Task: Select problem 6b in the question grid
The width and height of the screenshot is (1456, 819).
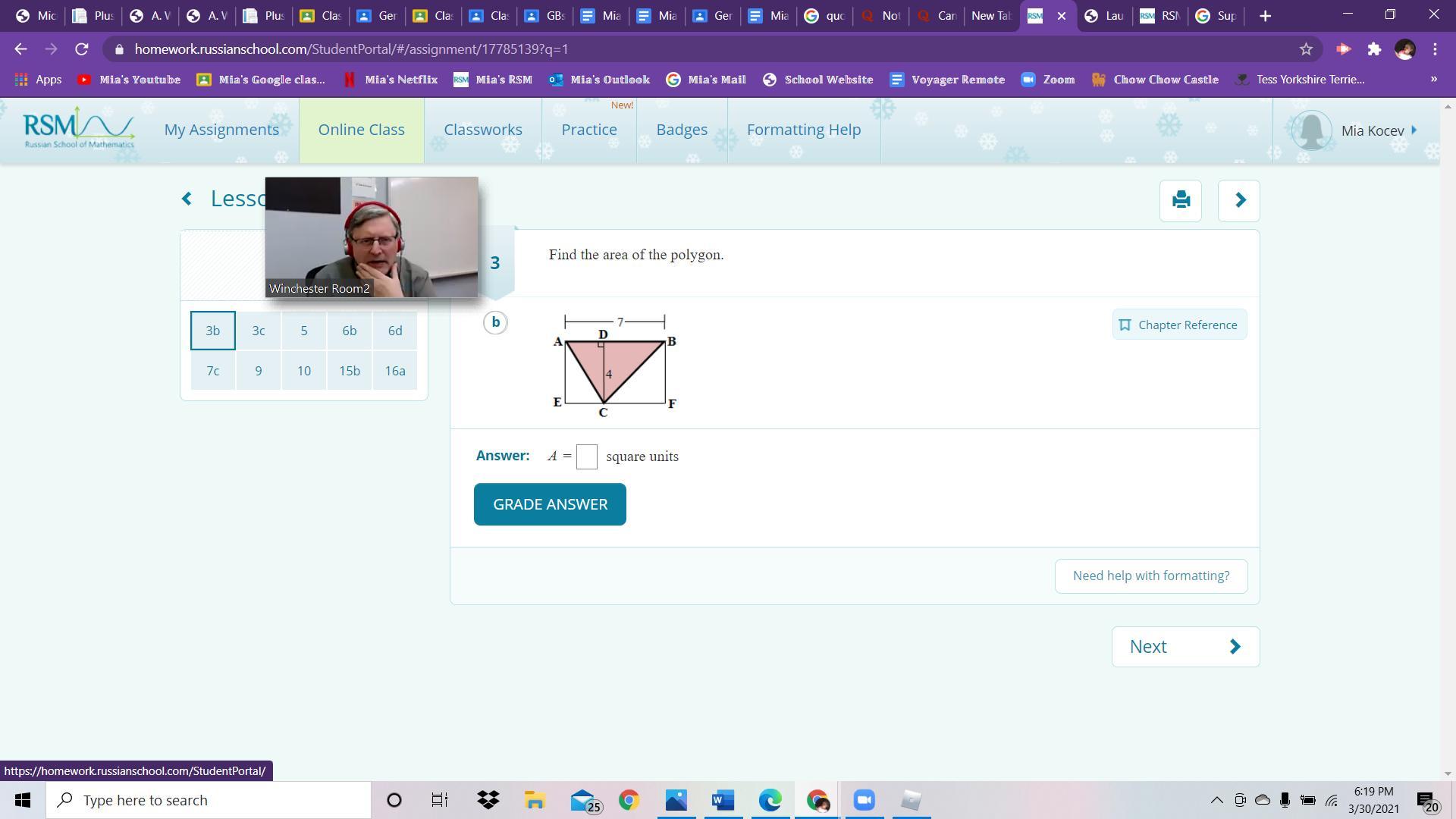Action: point(349,331)
